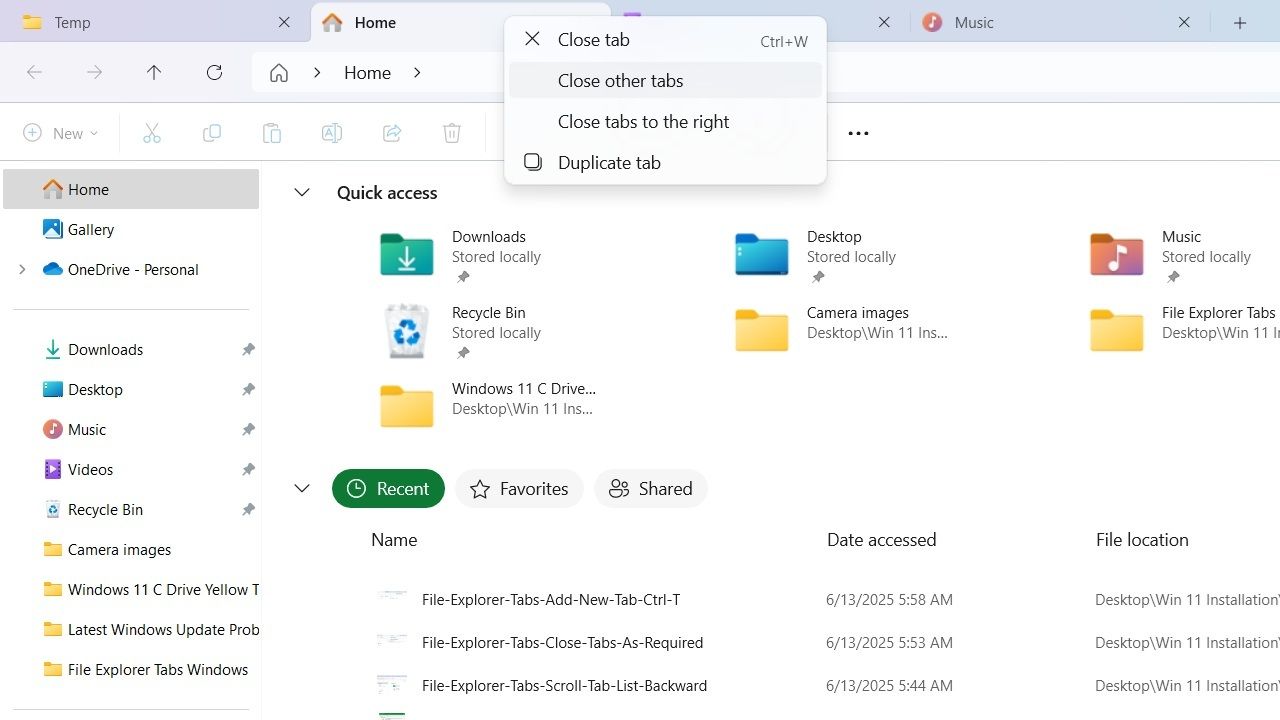Unpin Downloads from the sidebar pin
The width and height of the screenshot is (1280, 720).
click(x=248, y=349)
